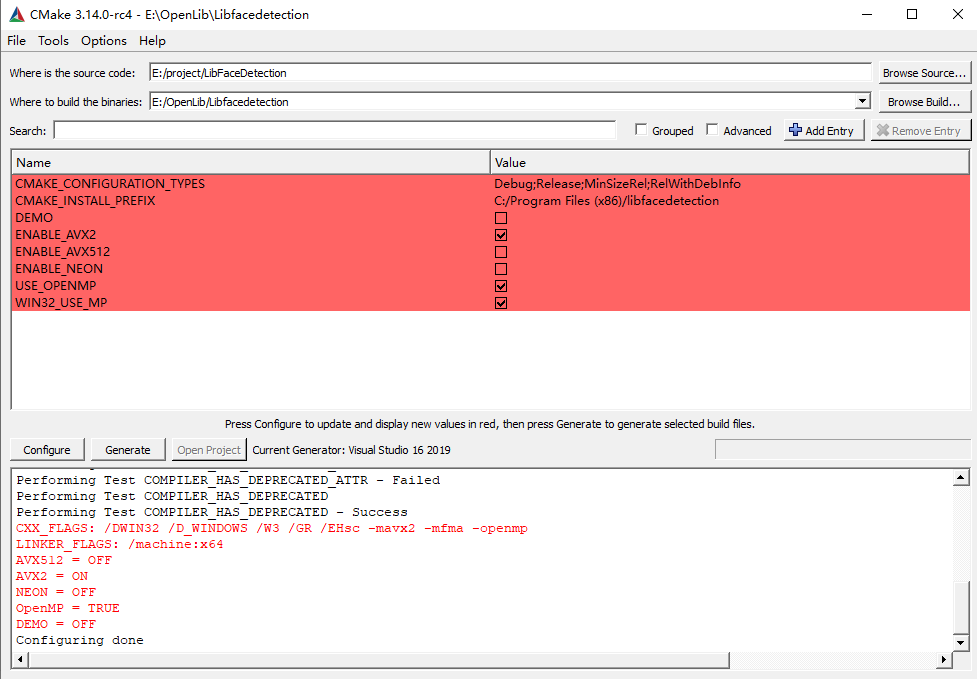The height and width of the screenshot is (679, 977).
Task: Select the DEMO entry name
Action: tap(34, 218)
